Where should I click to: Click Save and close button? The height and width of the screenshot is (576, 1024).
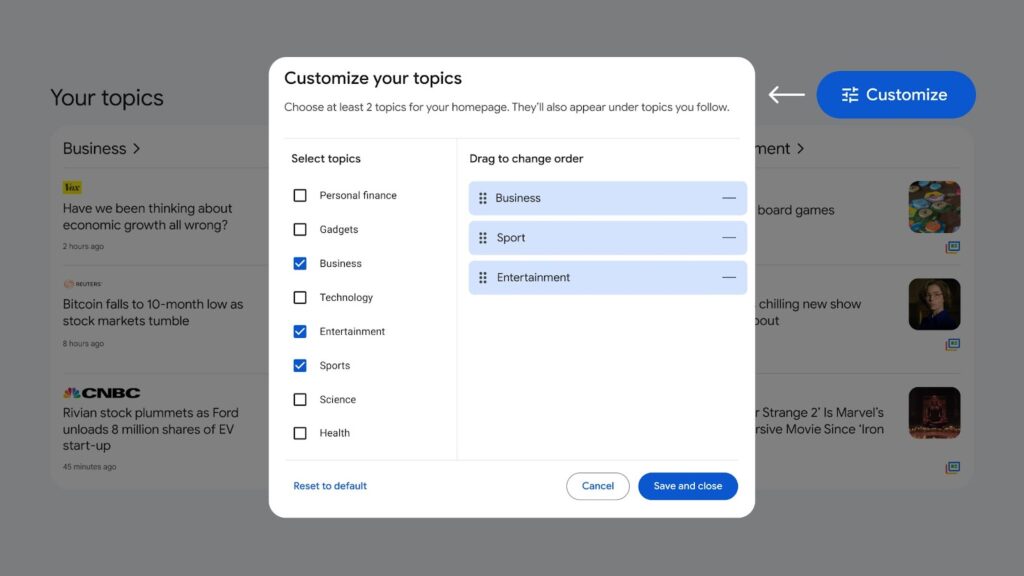click(688, 486)
